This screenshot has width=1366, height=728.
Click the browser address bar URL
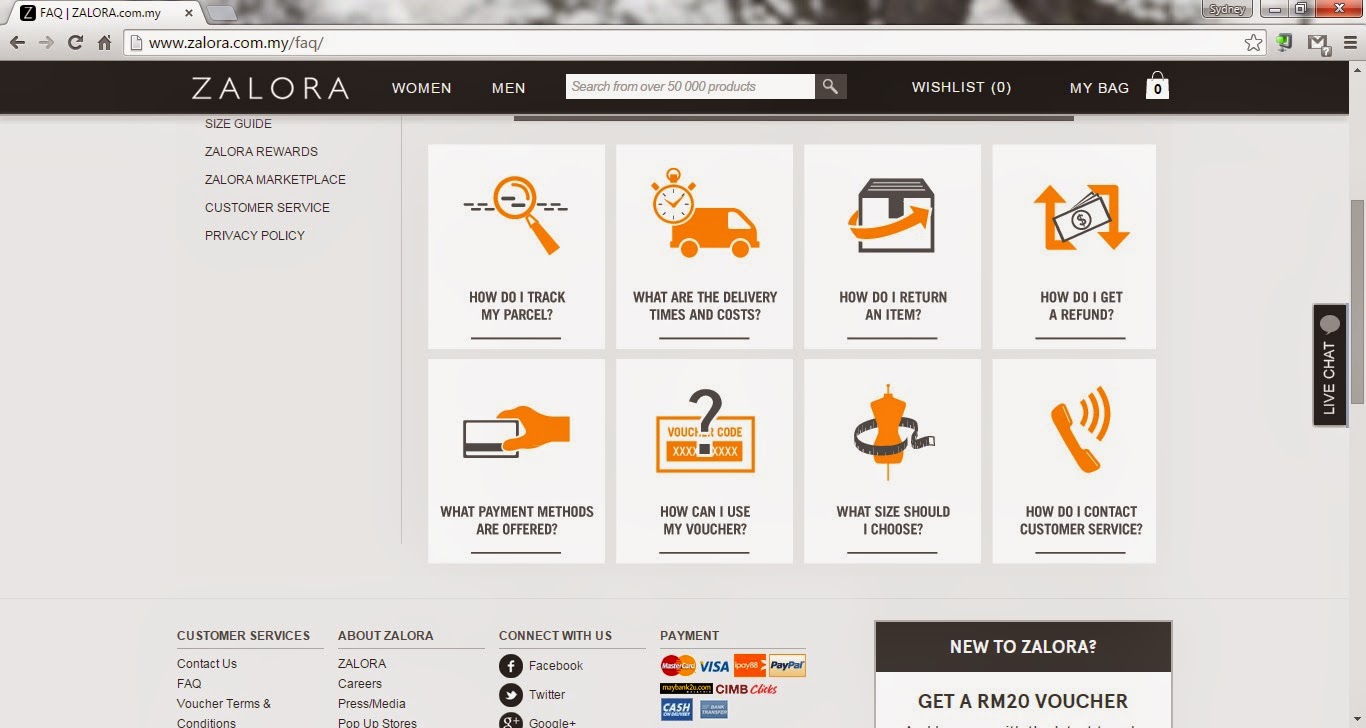point(236,43)
